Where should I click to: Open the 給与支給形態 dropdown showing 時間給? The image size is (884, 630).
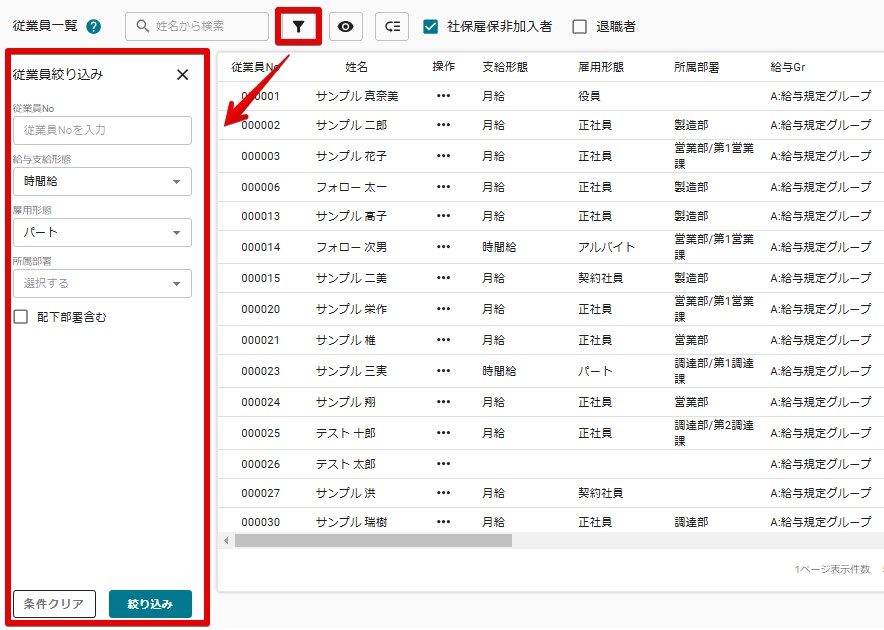(102, 182)
